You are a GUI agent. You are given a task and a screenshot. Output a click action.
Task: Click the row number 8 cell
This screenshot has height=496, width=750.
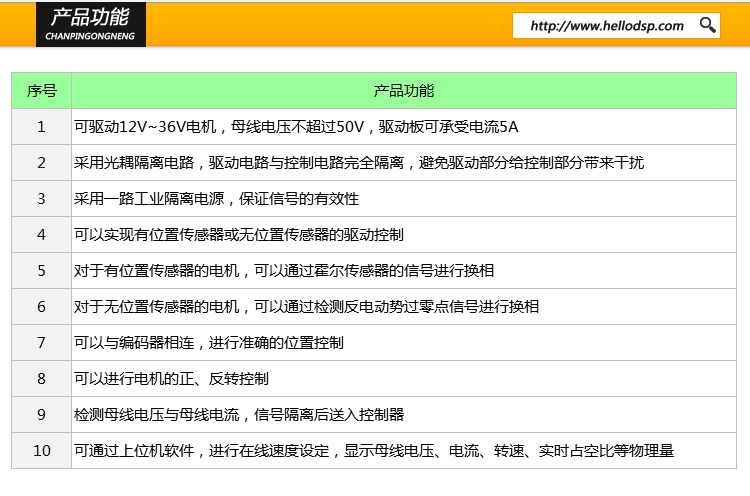click(x=42, y=379)
